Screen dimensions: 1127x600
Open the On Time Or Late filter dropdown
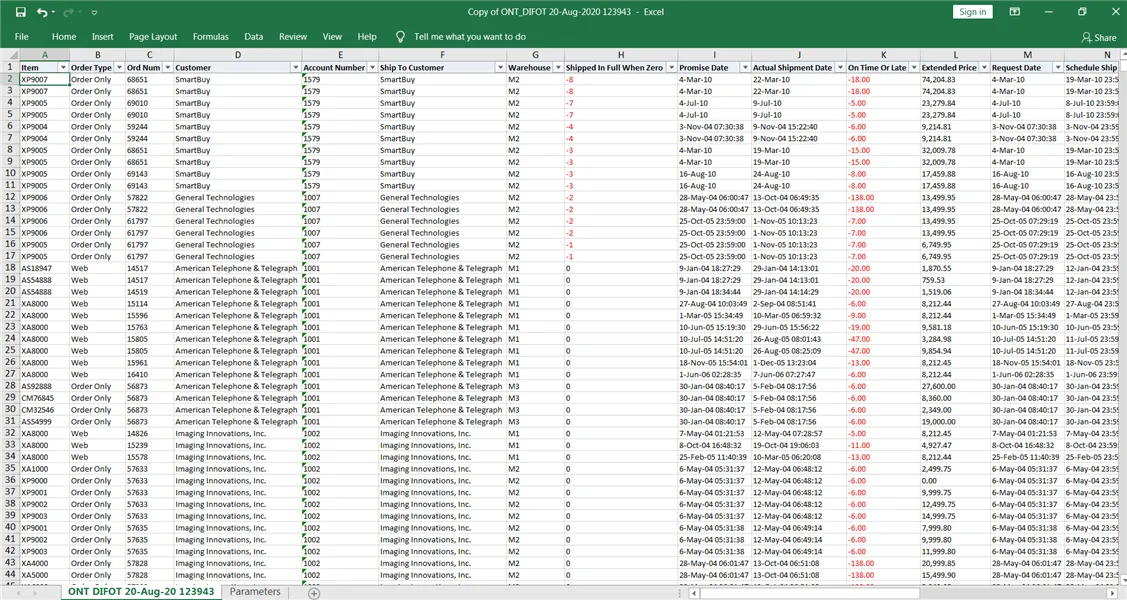pyautogui.click(x=914, y=68)
